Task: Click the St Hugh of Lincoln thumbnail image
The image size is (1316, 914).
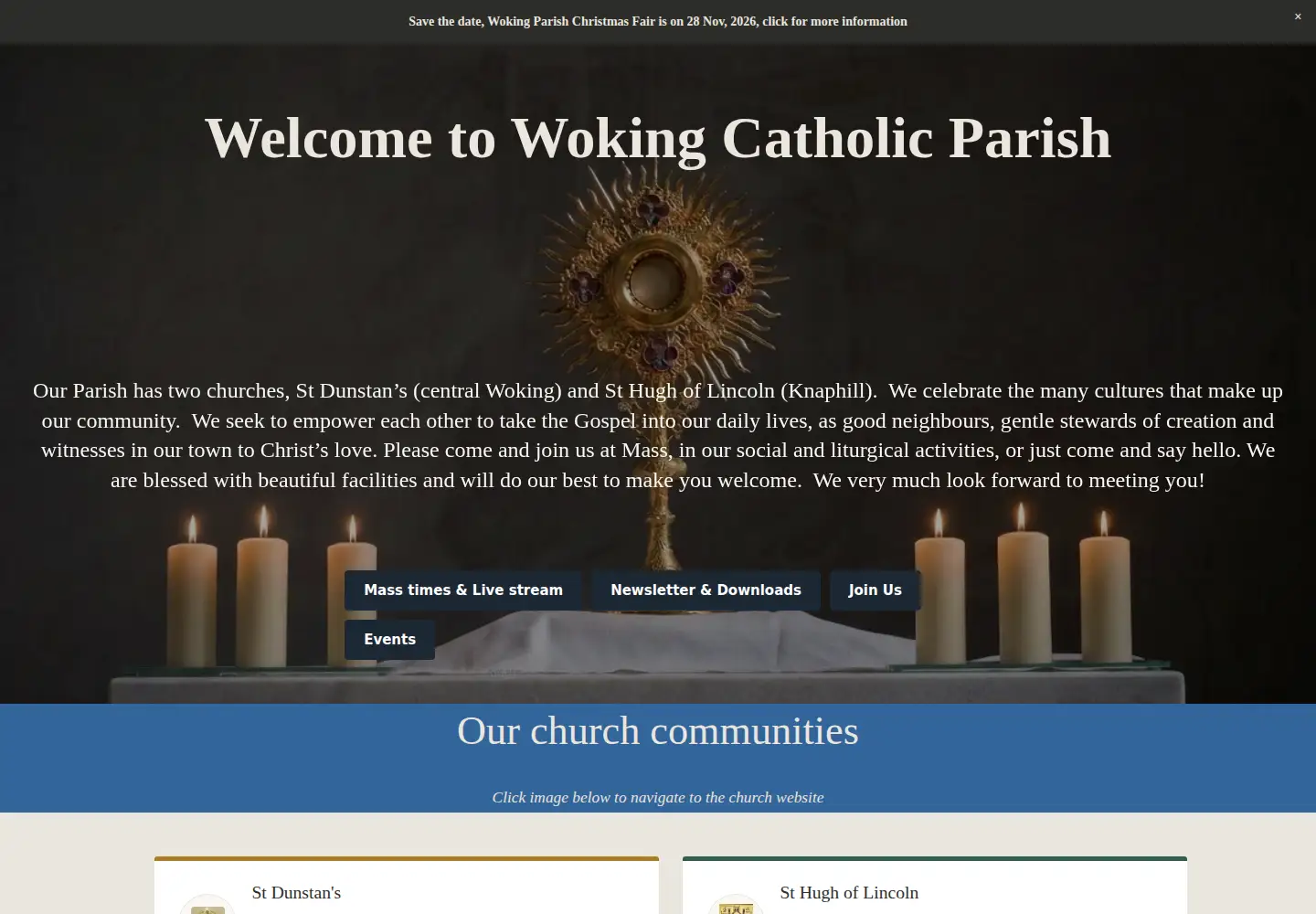Action: click(736, 905)
